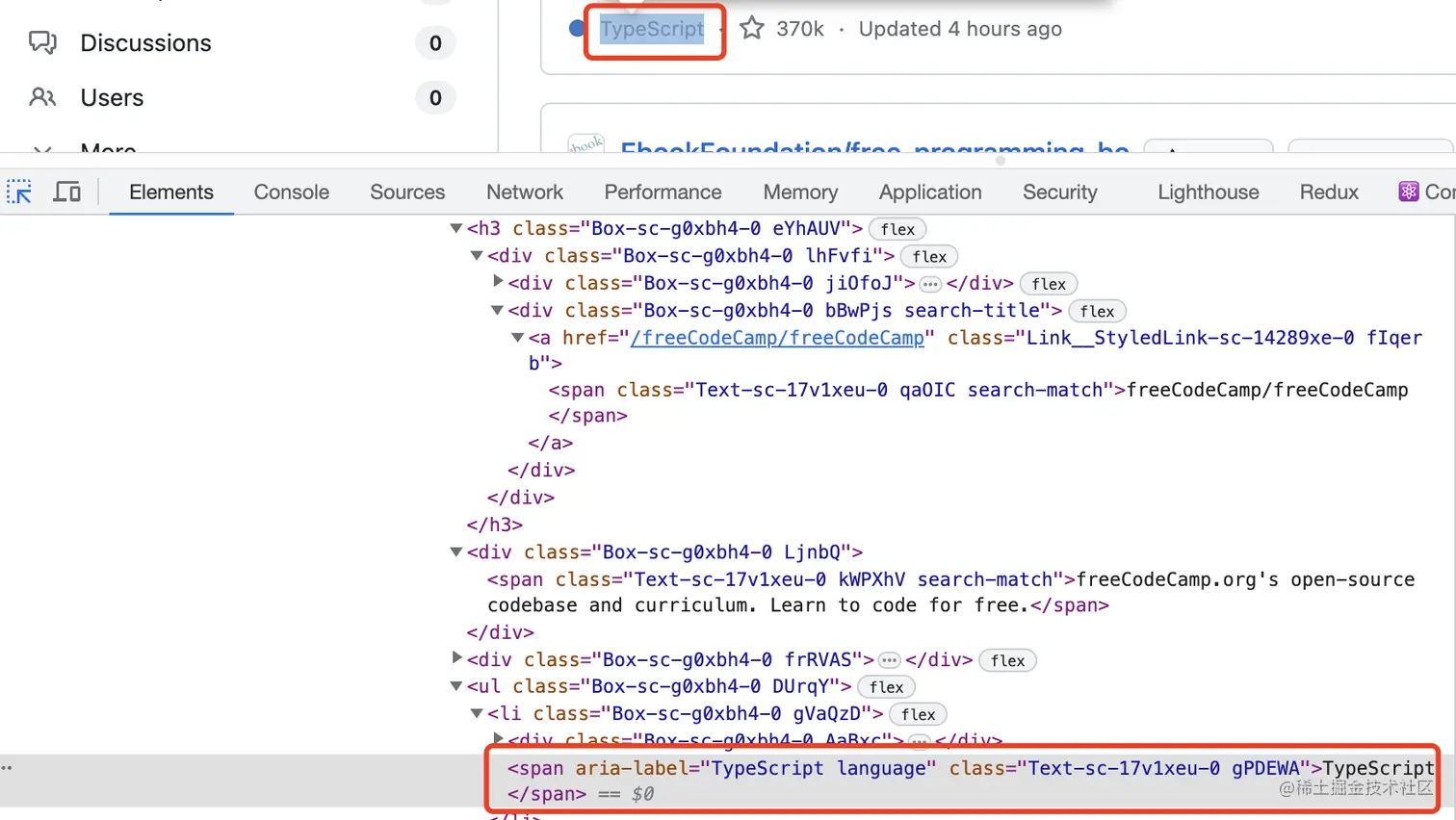The width and height of the screenshot is (1456, 820).
Task: Toggle the flex badge on the search-title div
Action: pyautogui.click(x=1097, y=311)
